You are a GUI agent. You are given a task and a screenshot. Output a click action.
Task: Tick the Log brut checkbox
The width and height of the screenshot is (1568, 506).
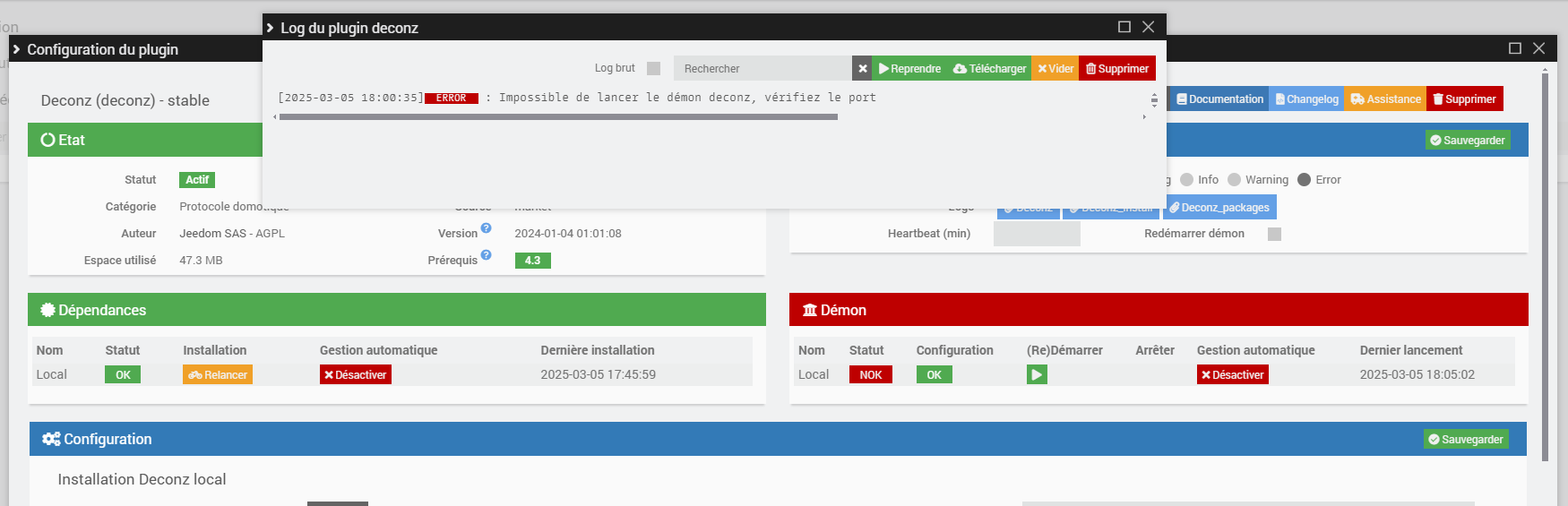point(653,68)
